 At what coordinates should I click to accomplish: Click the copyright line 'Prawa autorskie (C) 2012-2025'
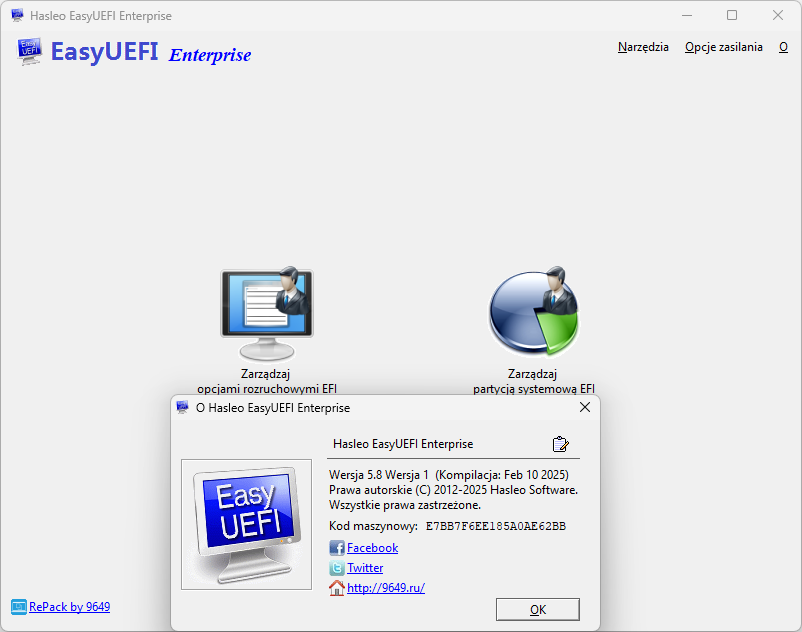[453, 490]
